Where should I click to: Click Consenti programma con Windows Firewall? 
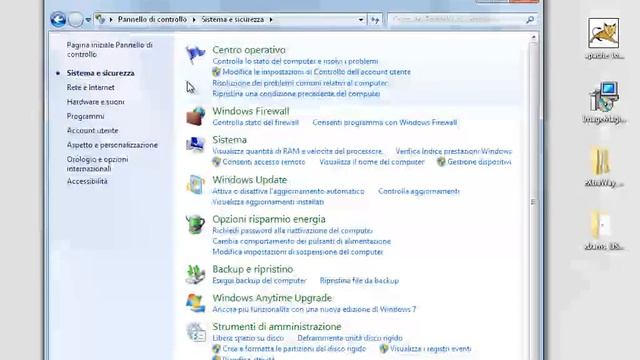tap(384, 122)
